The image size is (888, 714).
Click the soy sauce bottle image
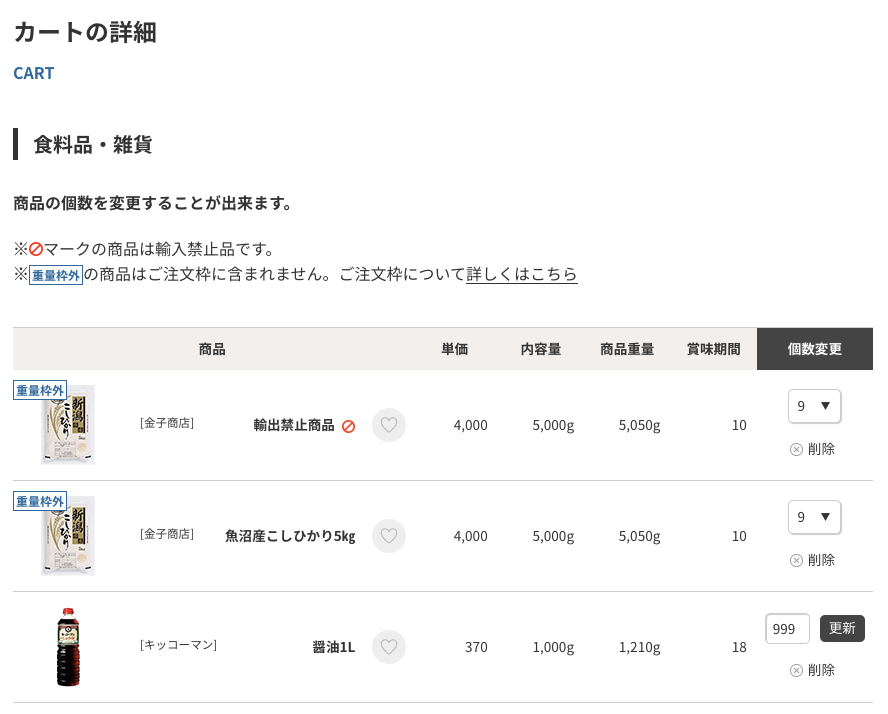(x=67, y=647)
